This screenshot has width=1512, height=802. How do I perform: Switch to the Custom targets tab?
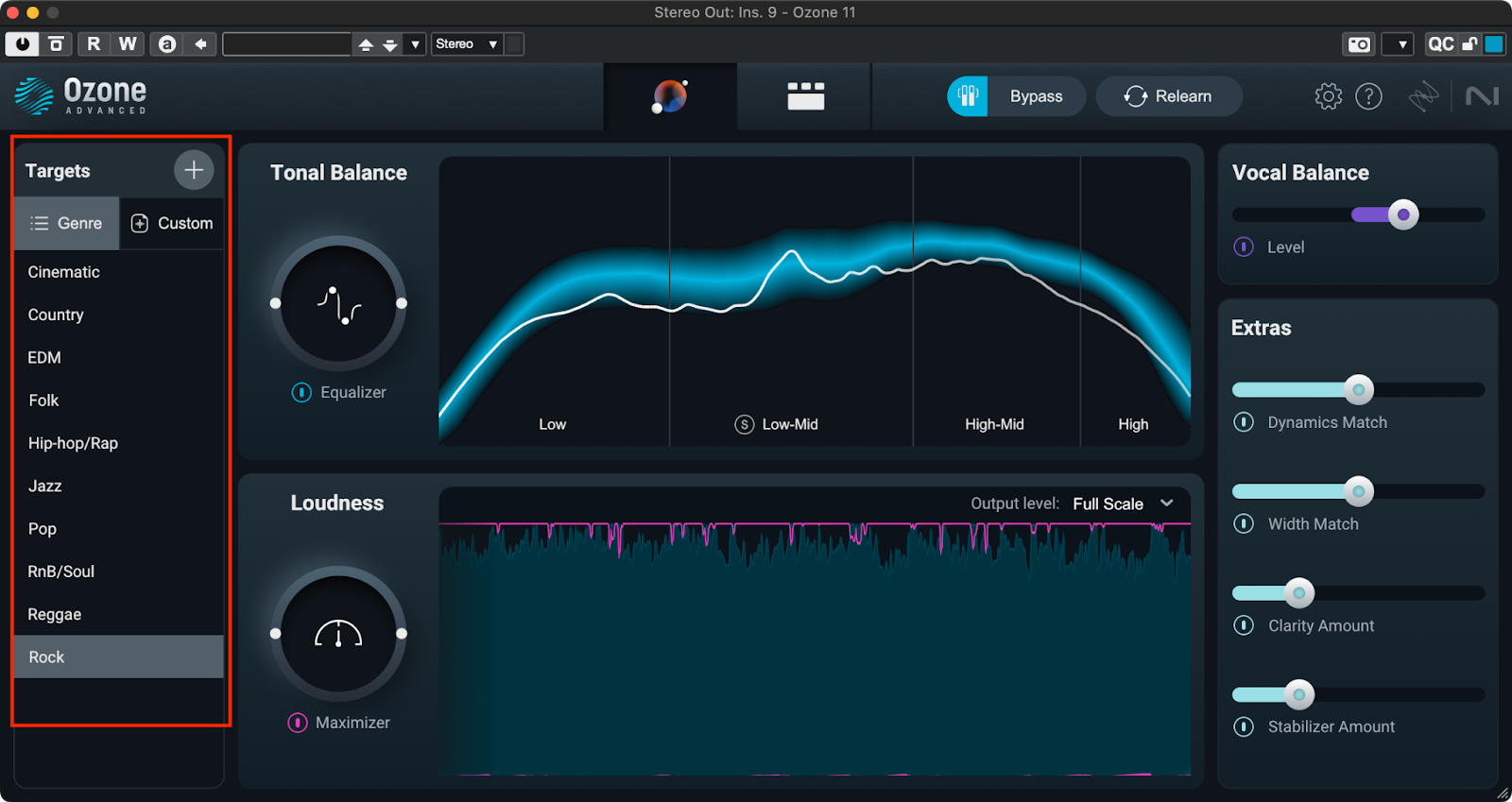click(172, 223)
